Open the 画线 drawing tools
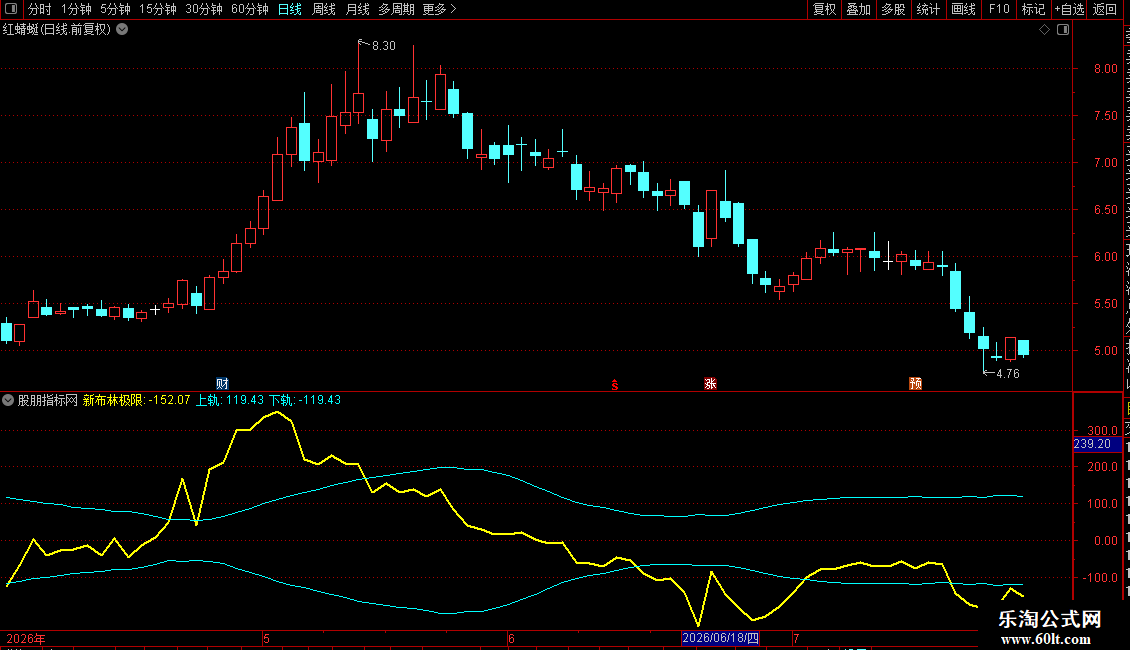The height and width of the screenshot is (650, 1130). coord(964,9)
